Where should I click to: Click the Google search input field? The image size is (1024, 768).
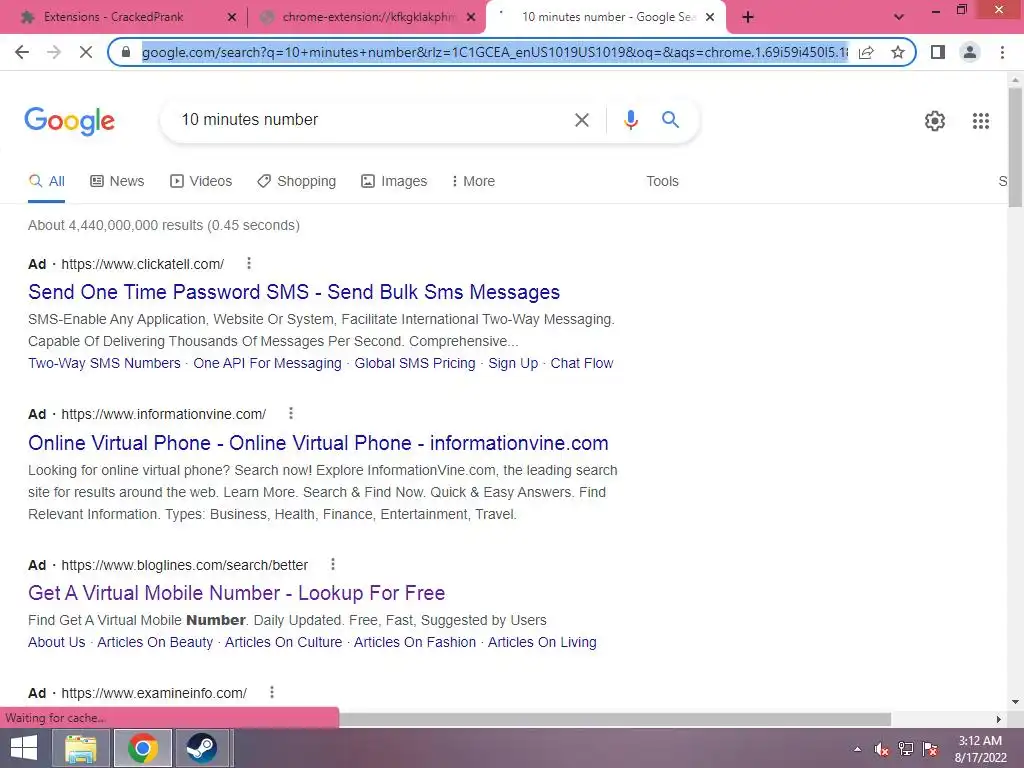tap(372, 120)
